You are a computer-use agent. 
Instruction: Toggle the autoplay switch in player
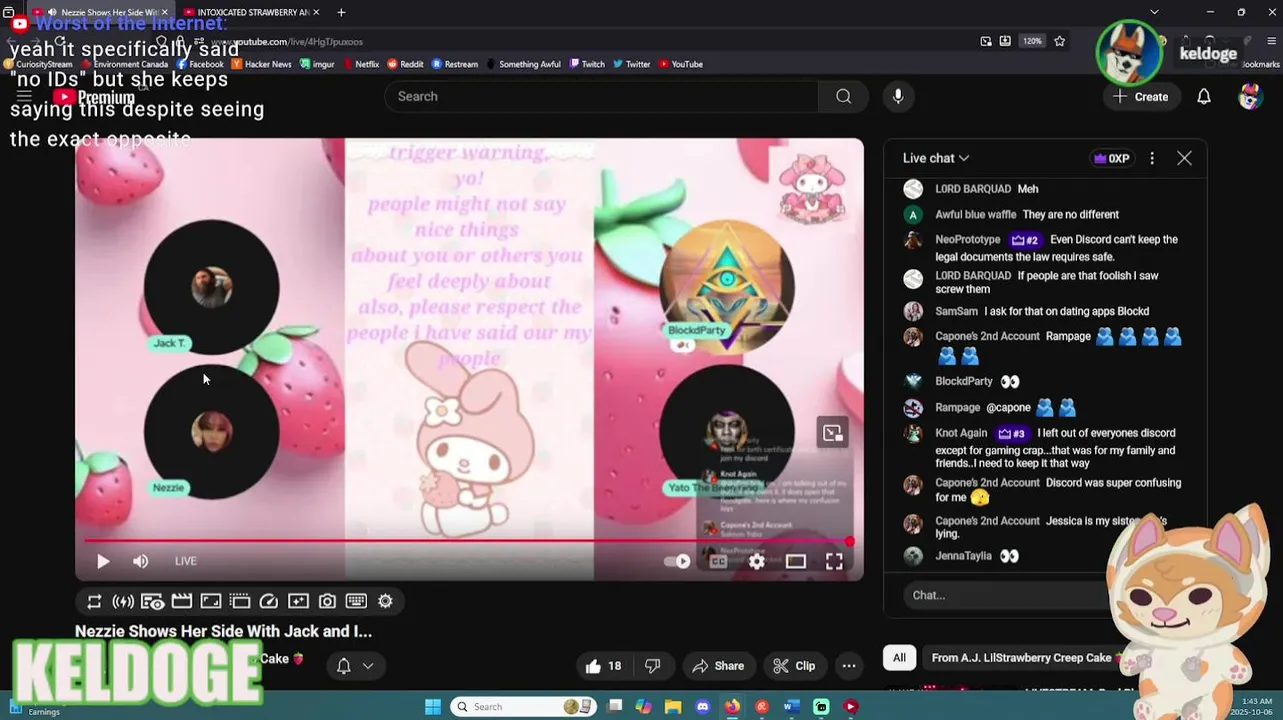678,561
